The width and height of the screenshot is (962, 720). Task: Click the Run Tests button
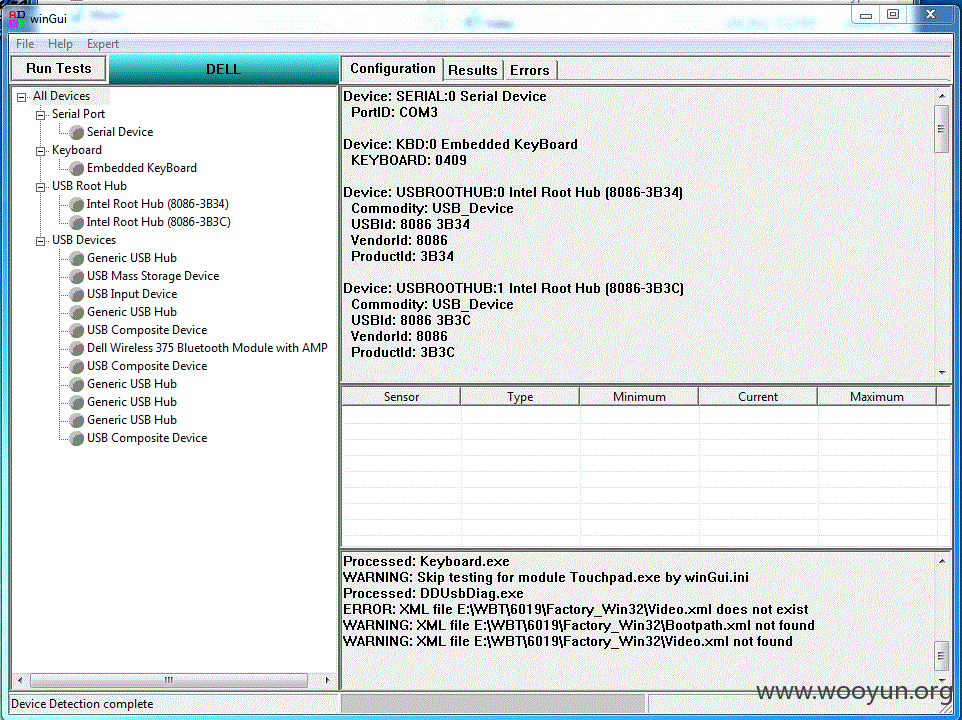point(59,68)
